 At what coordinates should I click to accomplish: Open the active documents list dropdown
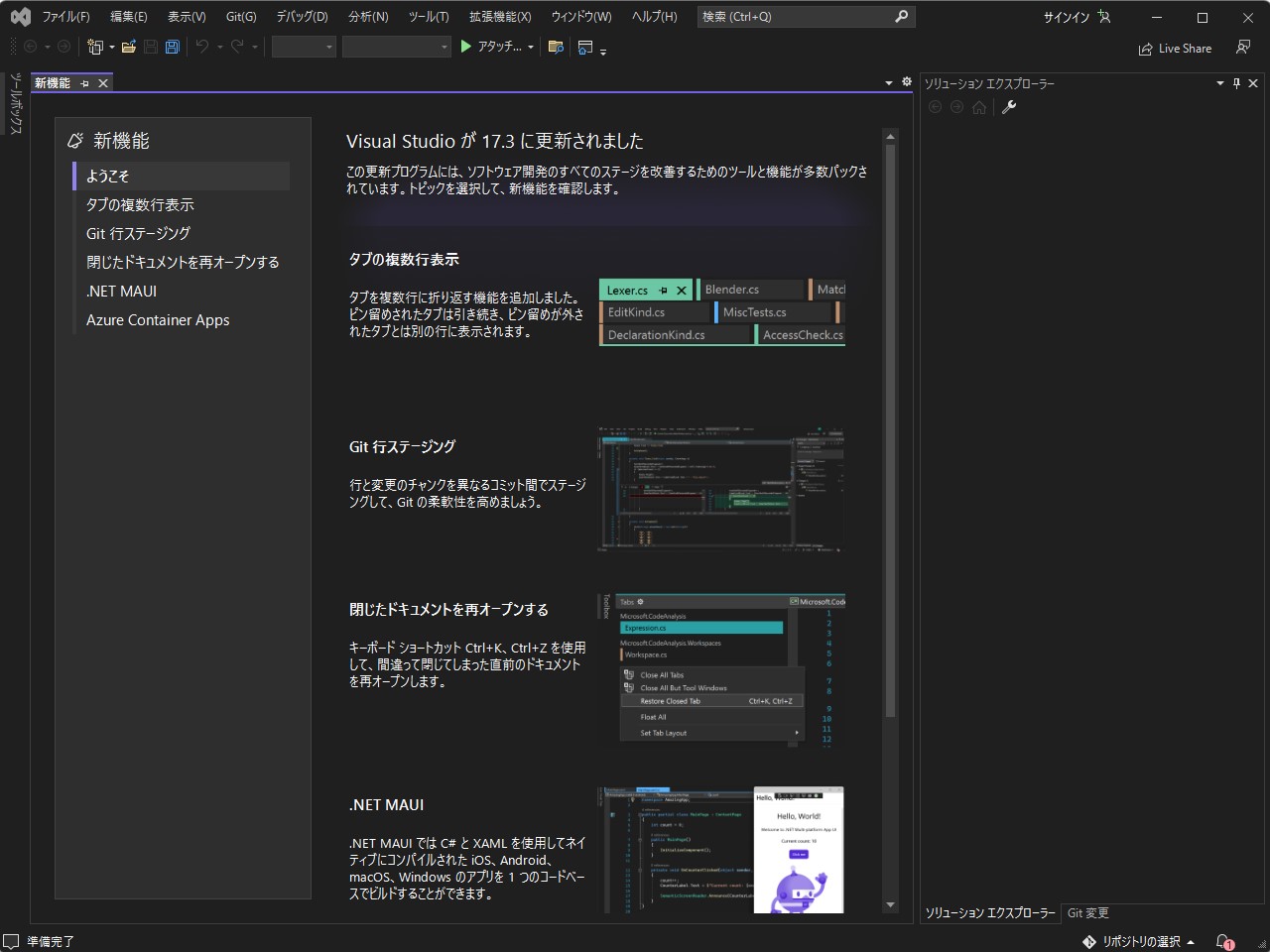[x=889, y=83]
